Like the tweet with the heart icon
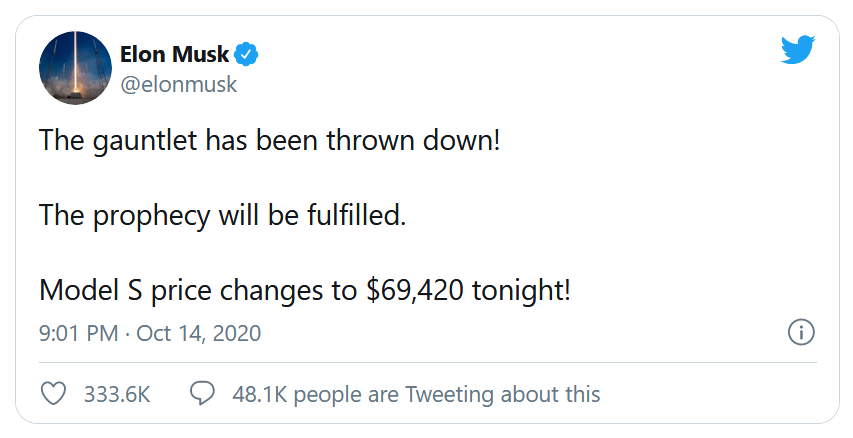 pos(53,394)
